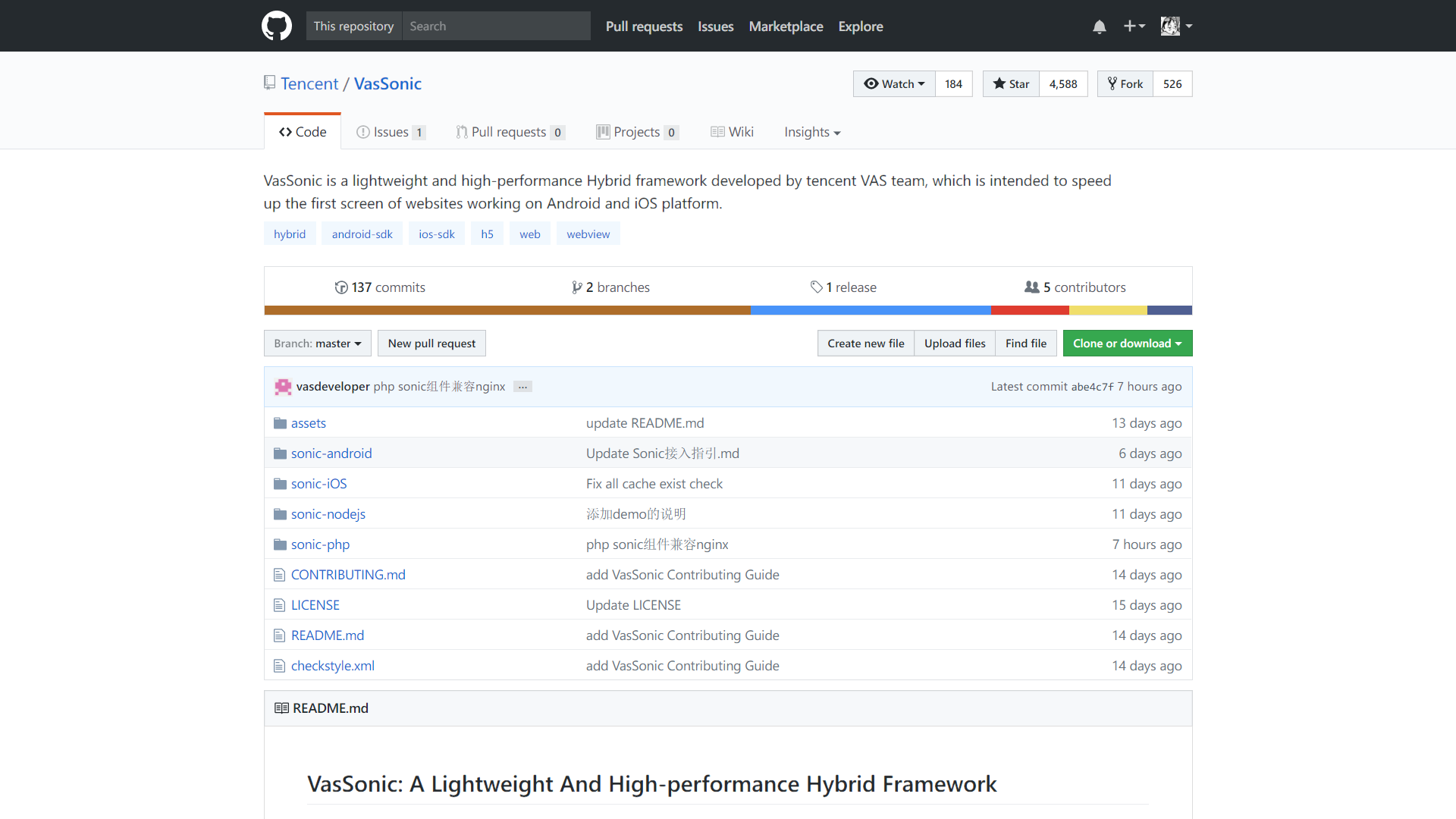Click the contributors icon beside 5 contributors

click(1032, 287)
